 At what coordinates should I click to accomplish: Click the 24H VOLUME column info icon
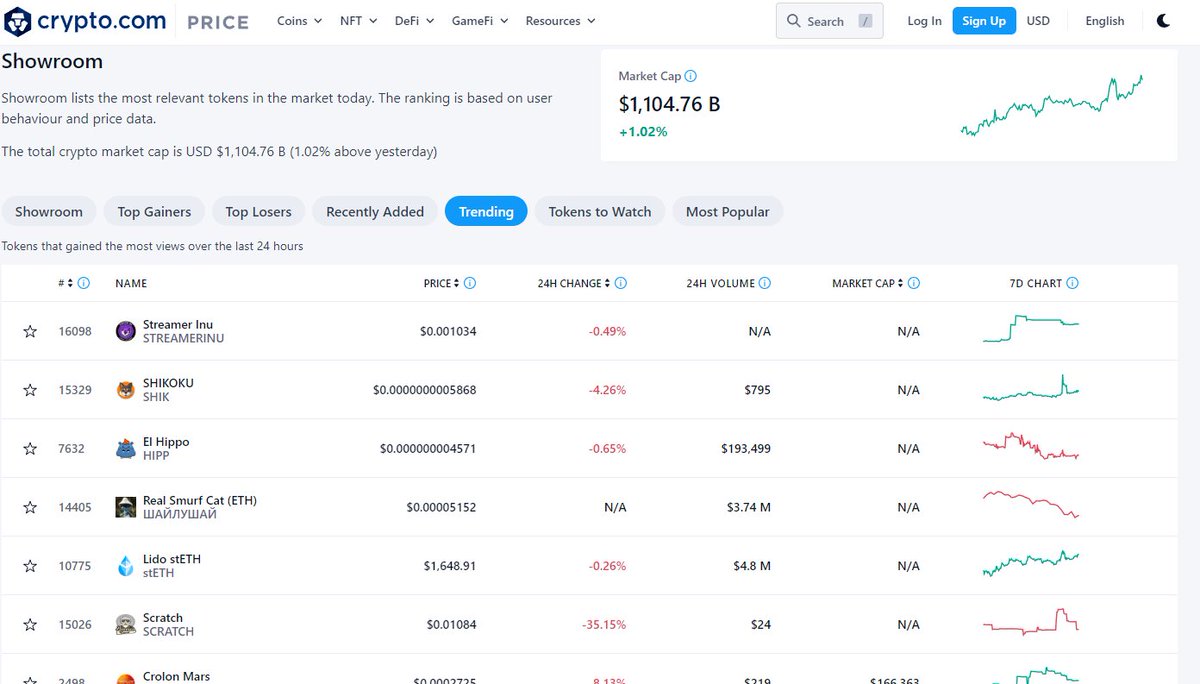point(766,283)
